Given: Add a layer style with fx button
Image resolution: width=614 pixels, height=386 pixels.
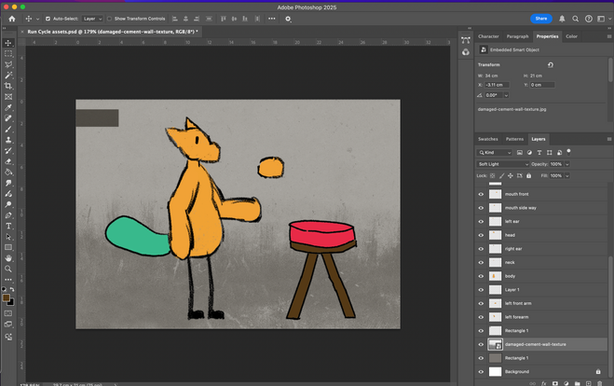Looking at the screenshot, I should tap(544, 384).
